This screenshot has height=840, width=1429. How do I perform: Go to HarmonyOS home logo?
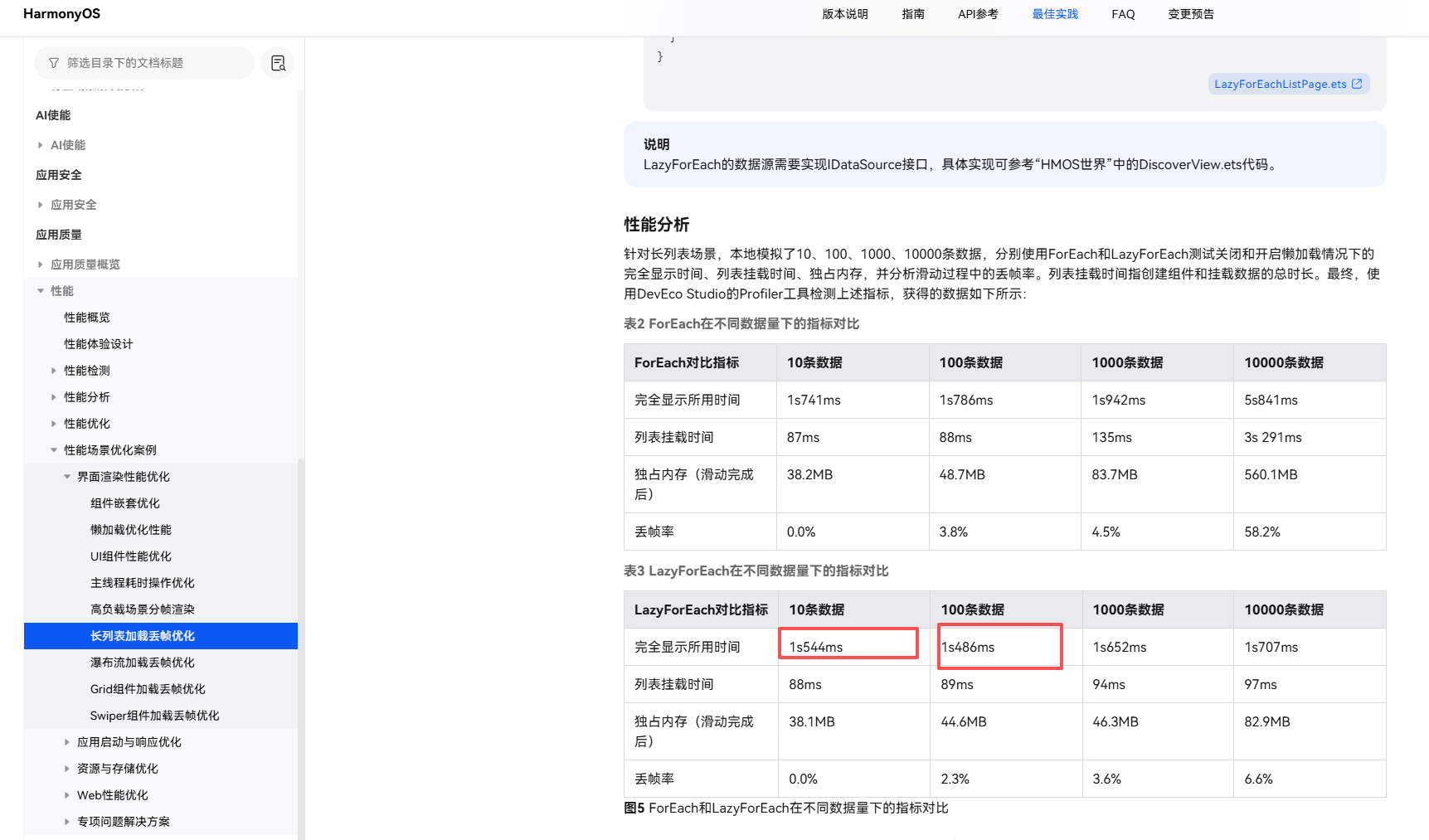(x=61, y=14)
